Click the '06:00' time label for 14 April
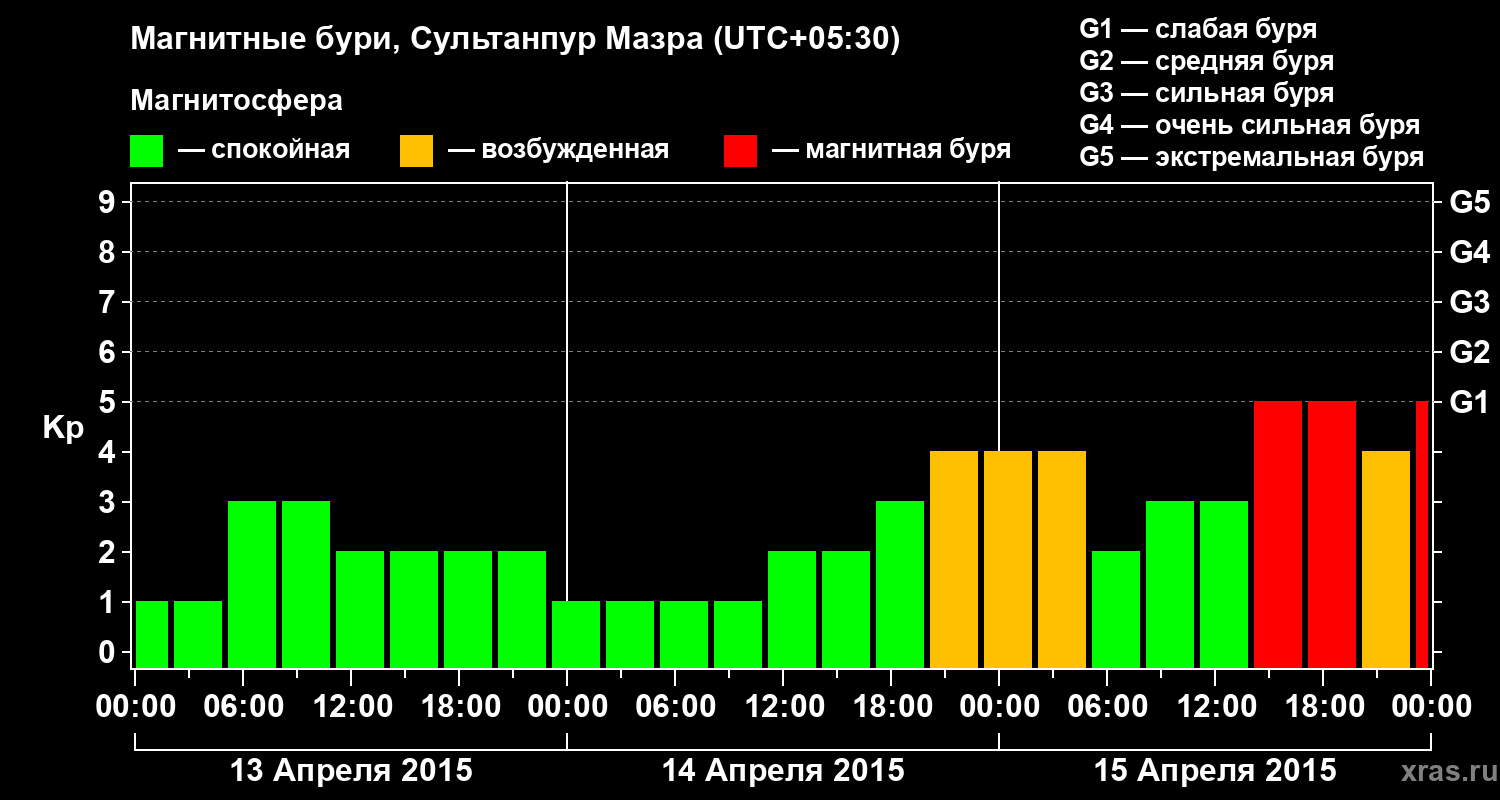The height and width of the screenshot is (800, 1500). (675, 706)
